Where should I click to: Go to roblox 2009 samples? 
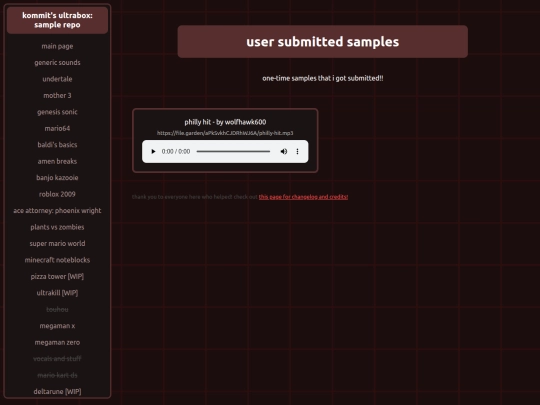point(57,194)
